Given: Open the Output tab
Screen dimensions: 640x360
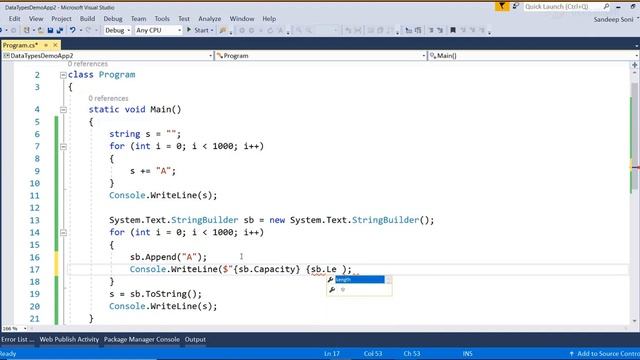Looking at the screenshot, I should pyautogui.click(x=195, y=340).
